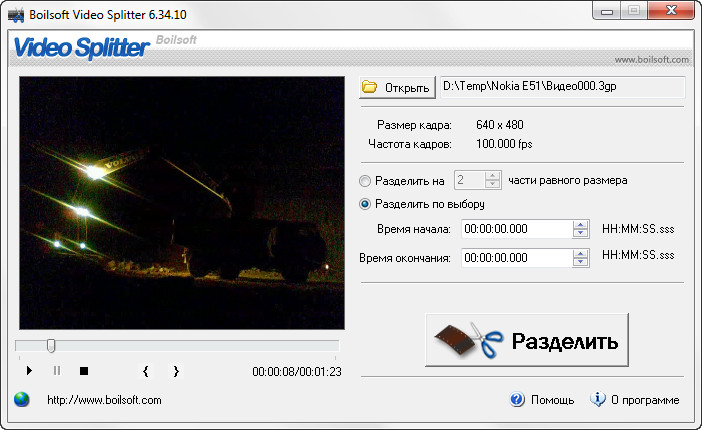Select Разделить по выбору radio button
702x430 pixels.
[x=365, y=204]
